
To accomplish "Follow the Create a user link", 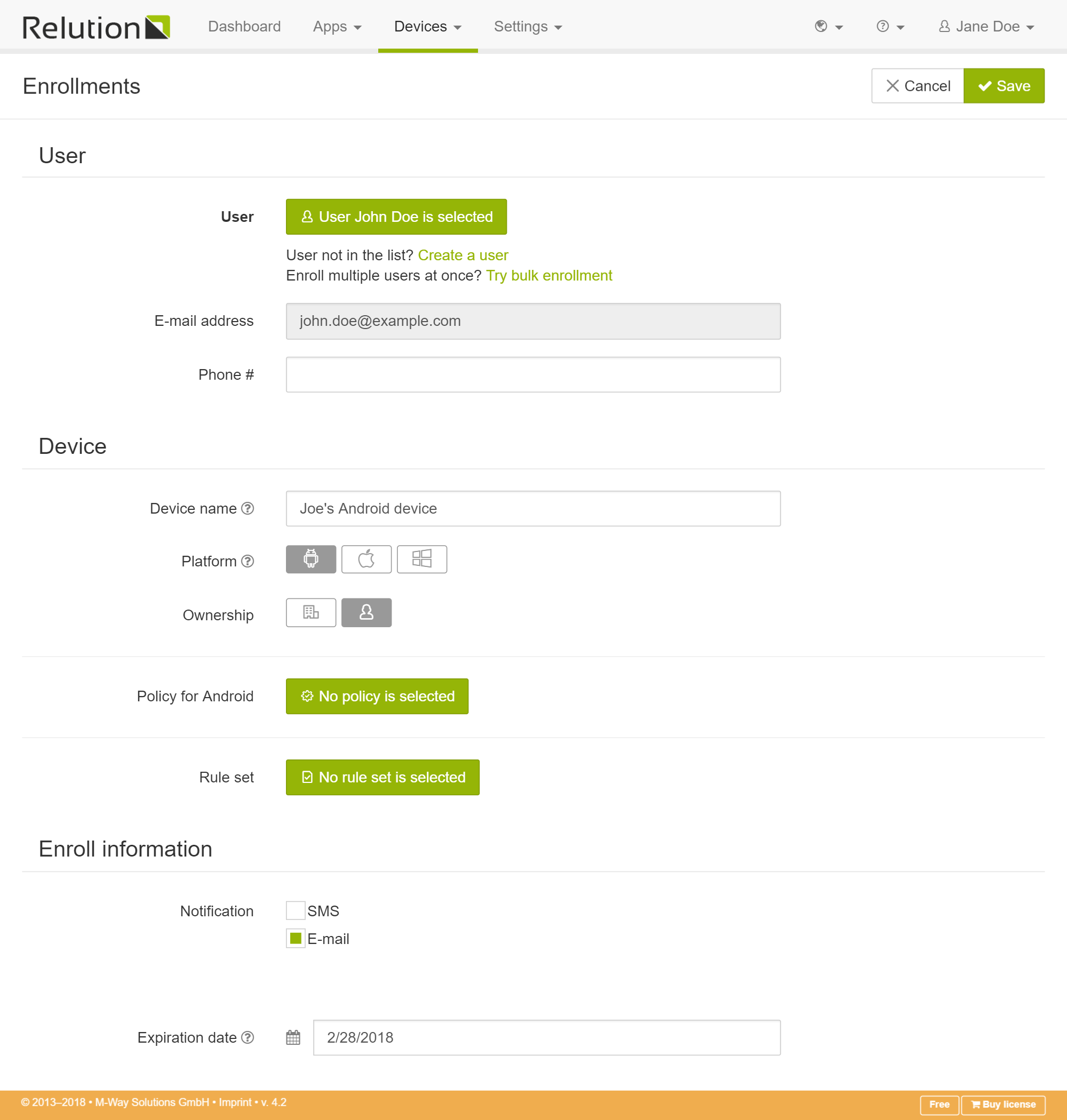I will click(x=463, y=255).
